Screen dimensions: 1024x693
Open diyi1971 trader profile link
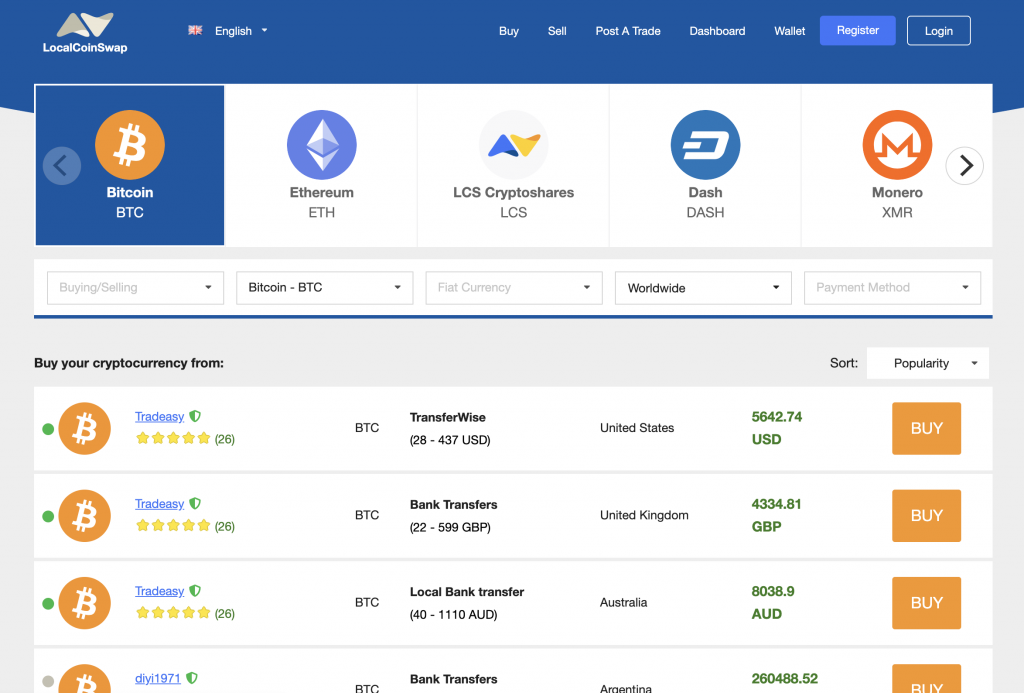click(x=157, y=678)
